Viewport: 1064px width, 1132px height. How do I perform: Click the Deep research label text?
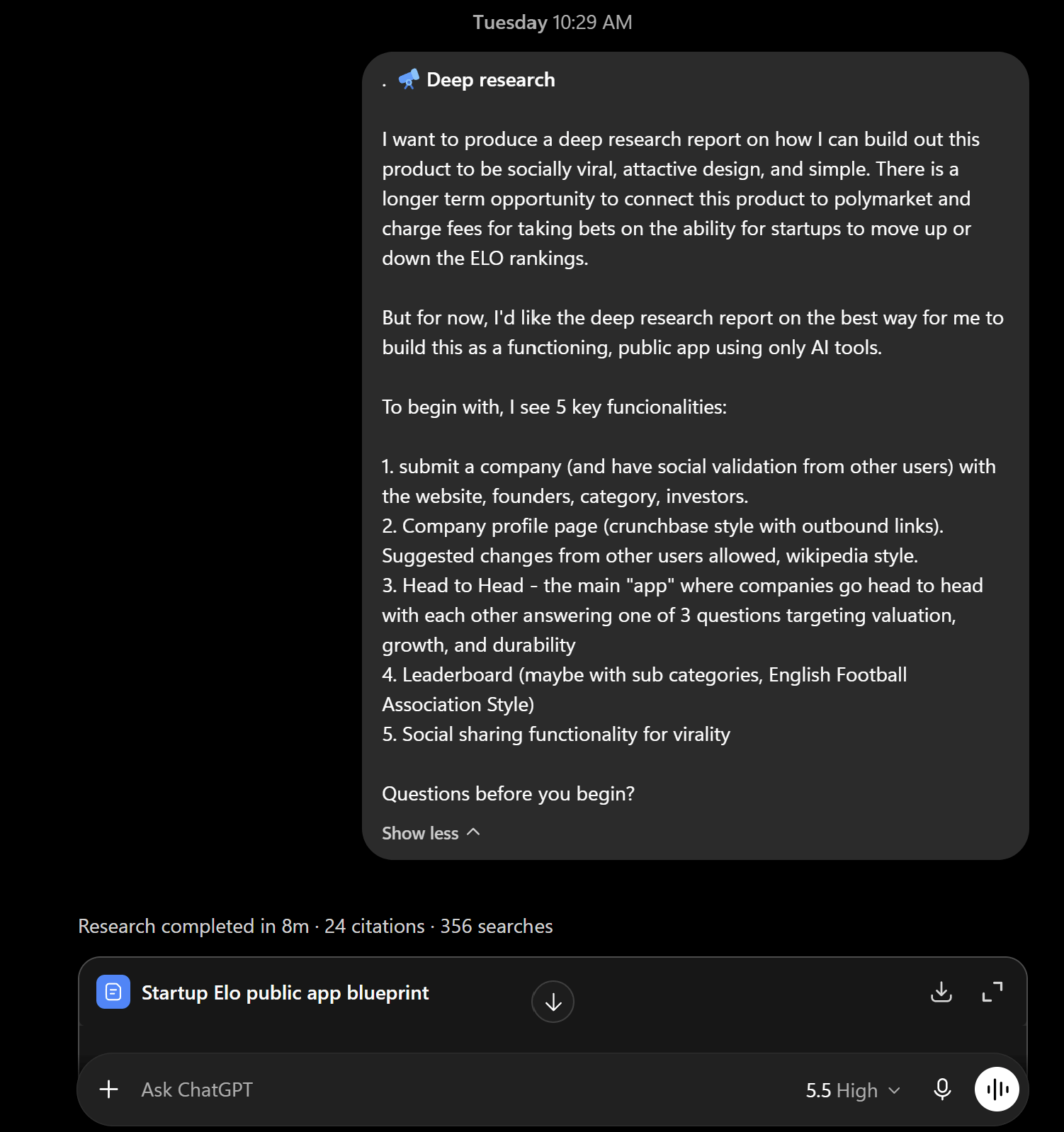[x=491, y=79]
